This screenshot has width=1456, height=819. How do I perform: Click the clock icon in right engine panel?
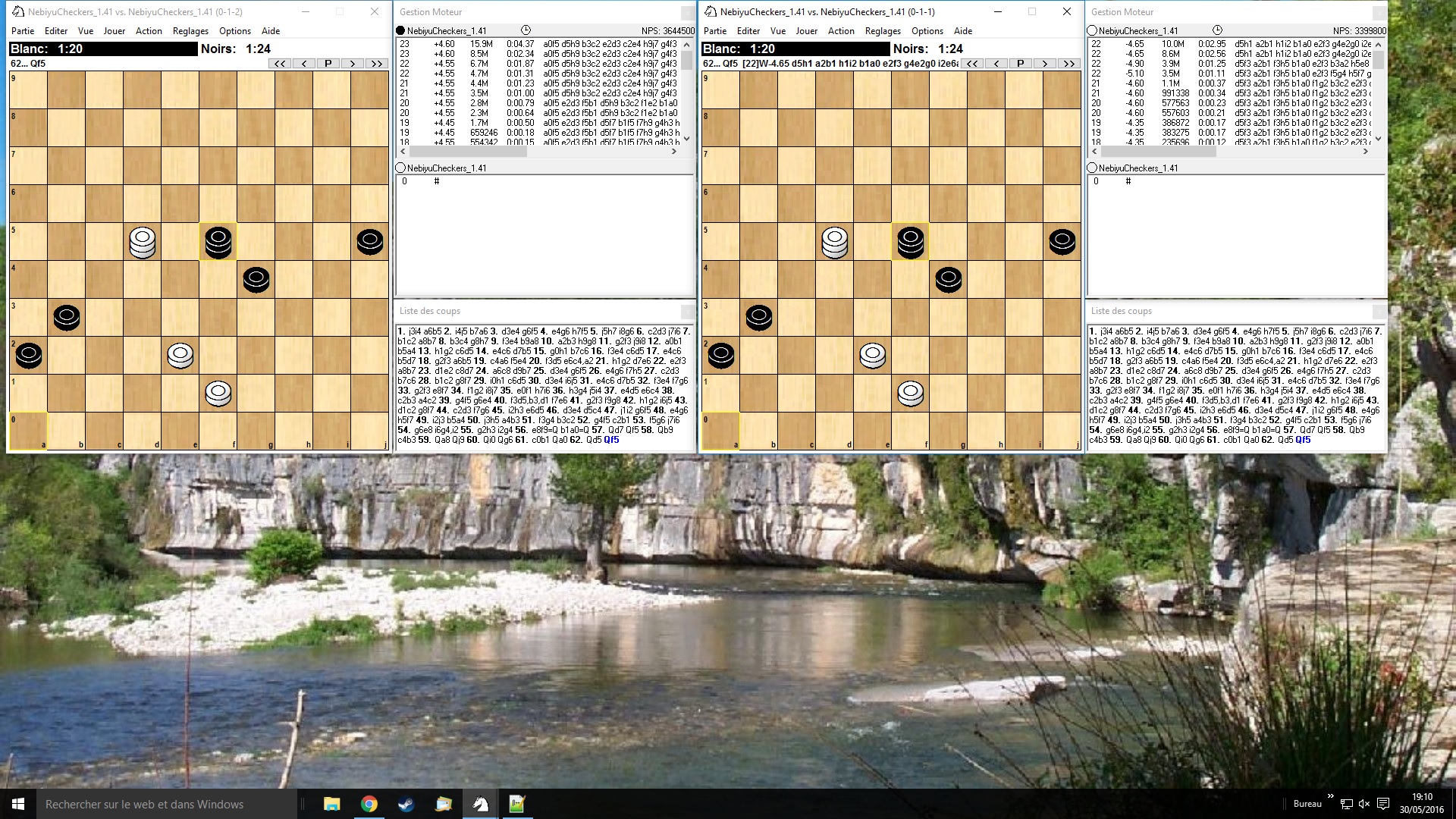pyautogui.click(x=1217, y=30)
